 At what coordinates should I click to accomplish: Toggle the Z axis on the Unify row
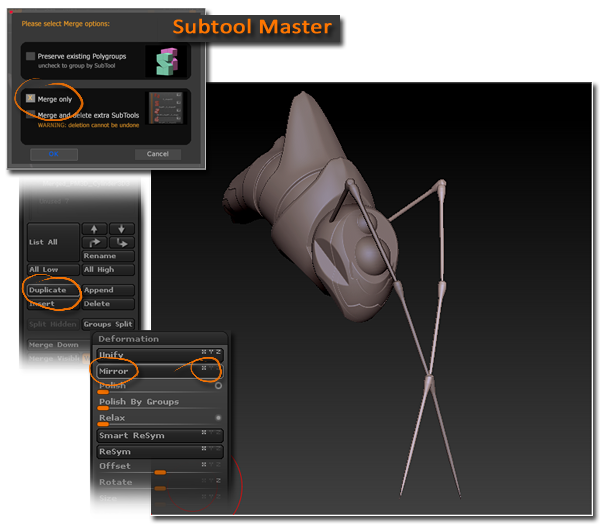tap(218, 352)
